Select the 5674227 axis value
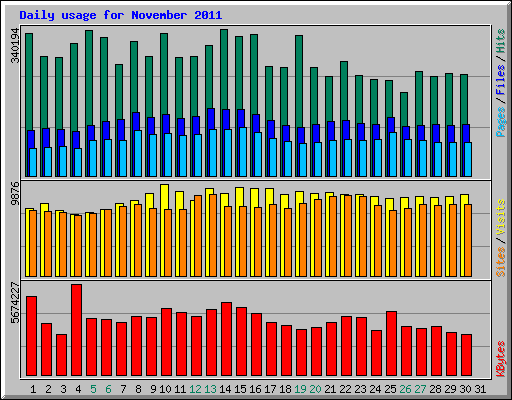The image size is (512, 400). 15,303
